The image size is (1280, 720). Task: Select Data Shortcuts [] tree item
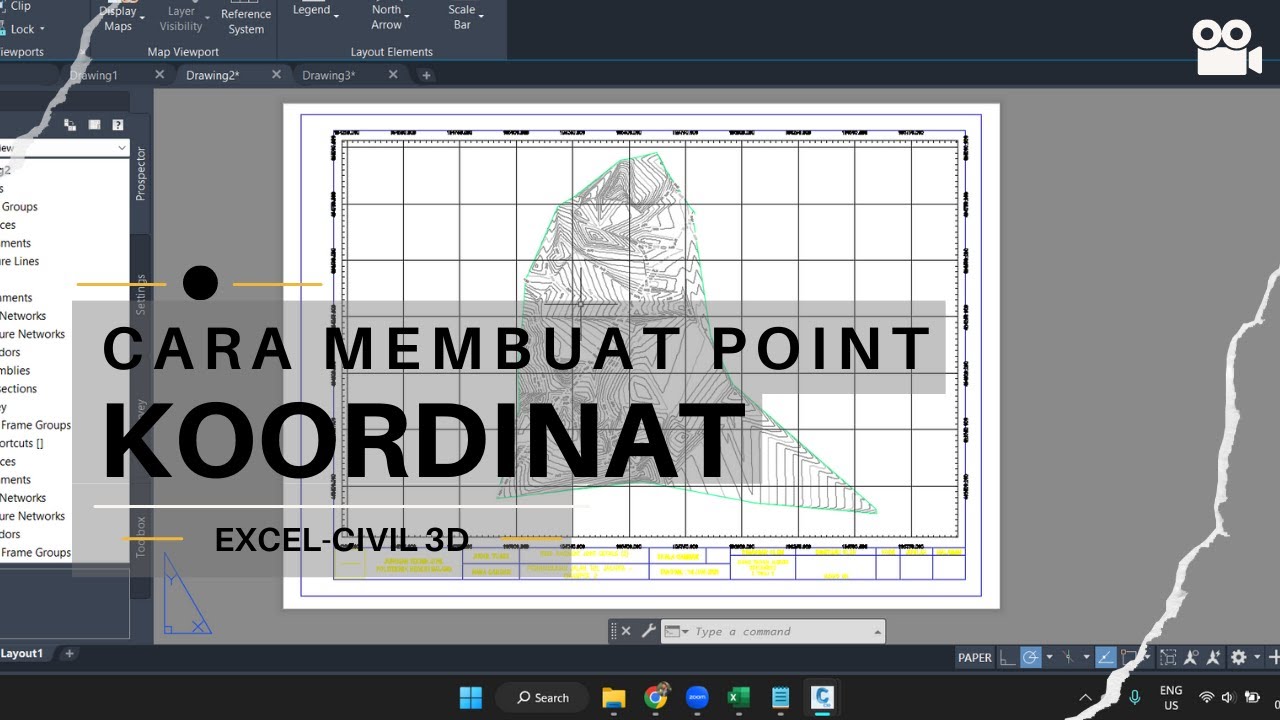[x=22, y=443]
